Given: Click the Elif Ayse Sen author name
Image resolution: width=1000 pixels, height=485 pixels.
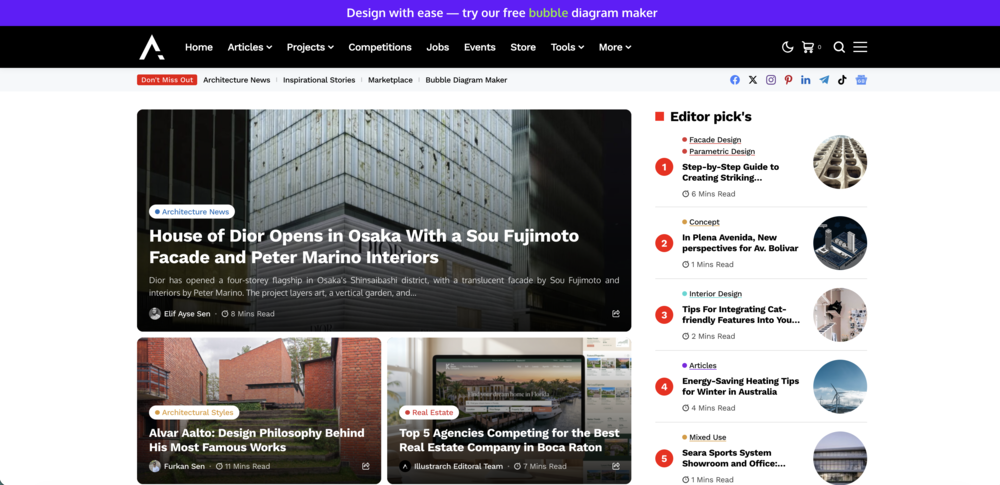Looking at the screenshot, I should pos(187,314).
